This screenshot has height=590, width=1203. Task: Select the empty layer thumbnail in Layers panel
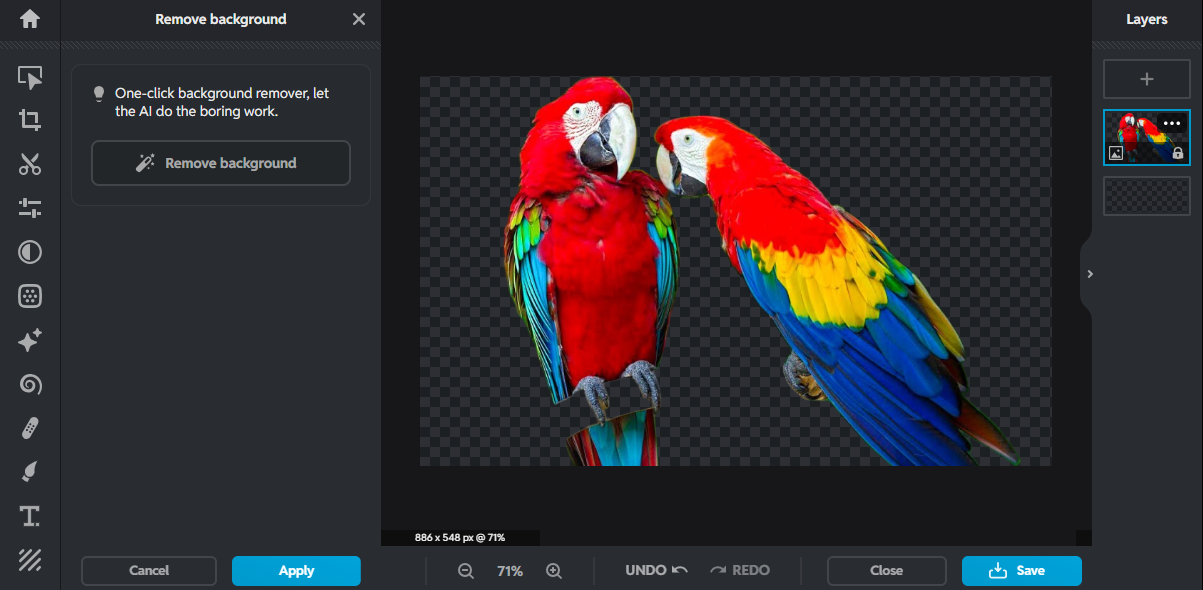point(1146,196)
